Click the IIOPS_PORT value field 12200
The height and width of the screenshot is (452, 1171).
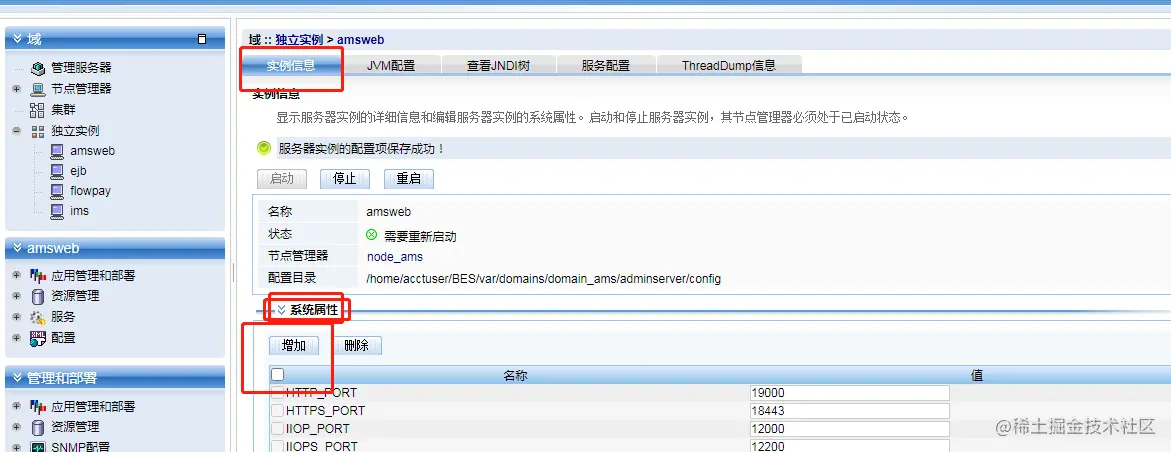pyautogui.click(x=849, y=446)
